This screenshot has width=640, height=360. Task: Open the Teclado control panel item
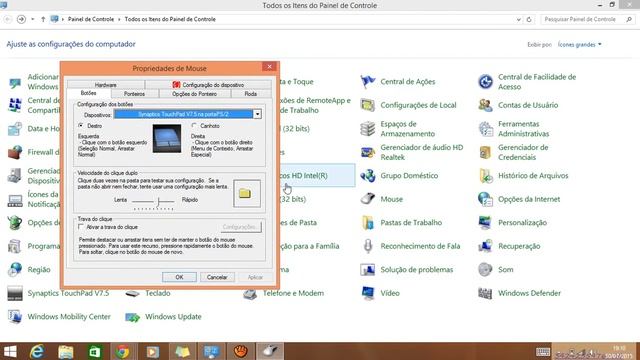(158, 293)
